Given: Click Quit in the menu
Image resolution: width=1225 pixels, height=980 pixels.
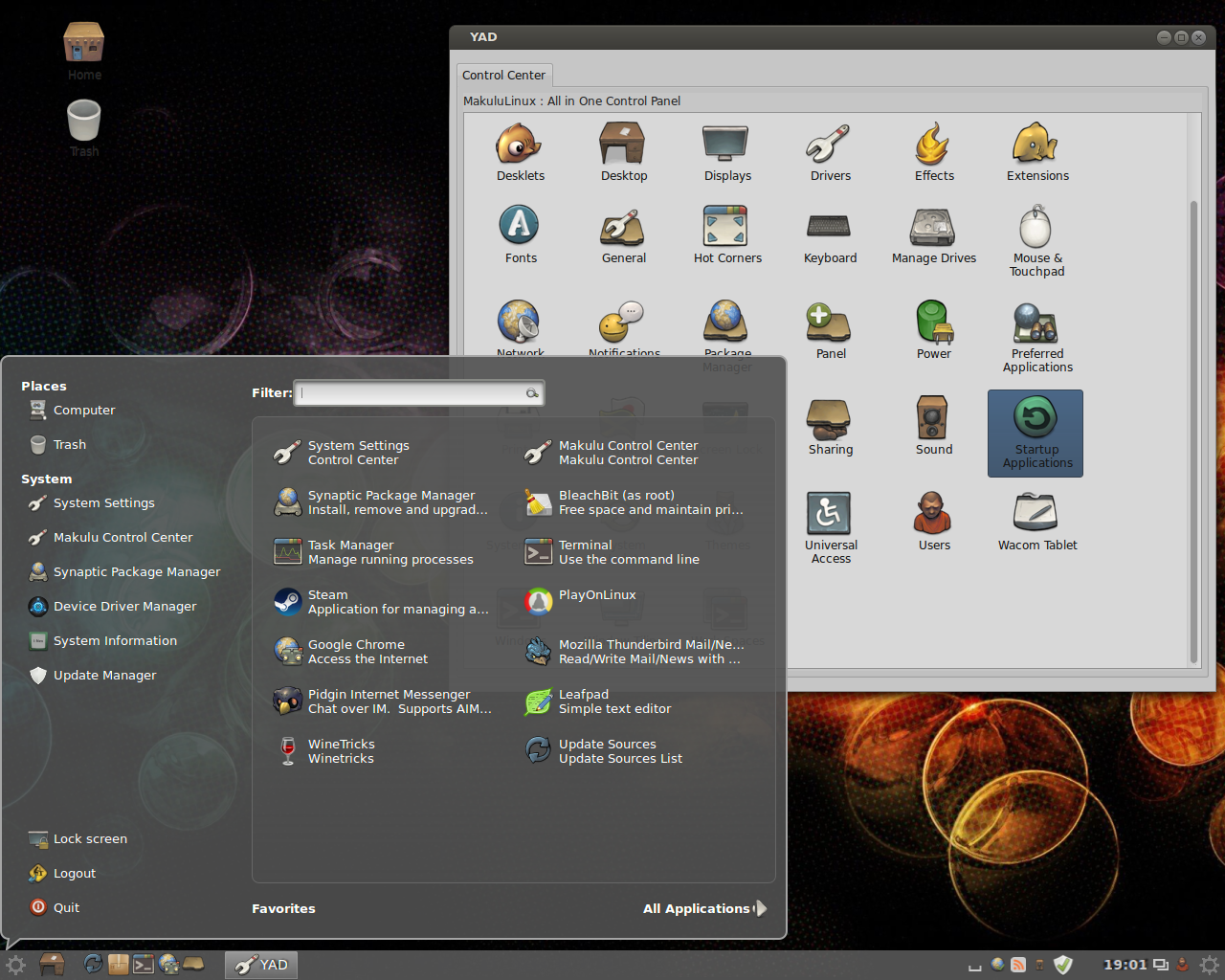Looking at the screenshot, I should (x=55, y=908).
